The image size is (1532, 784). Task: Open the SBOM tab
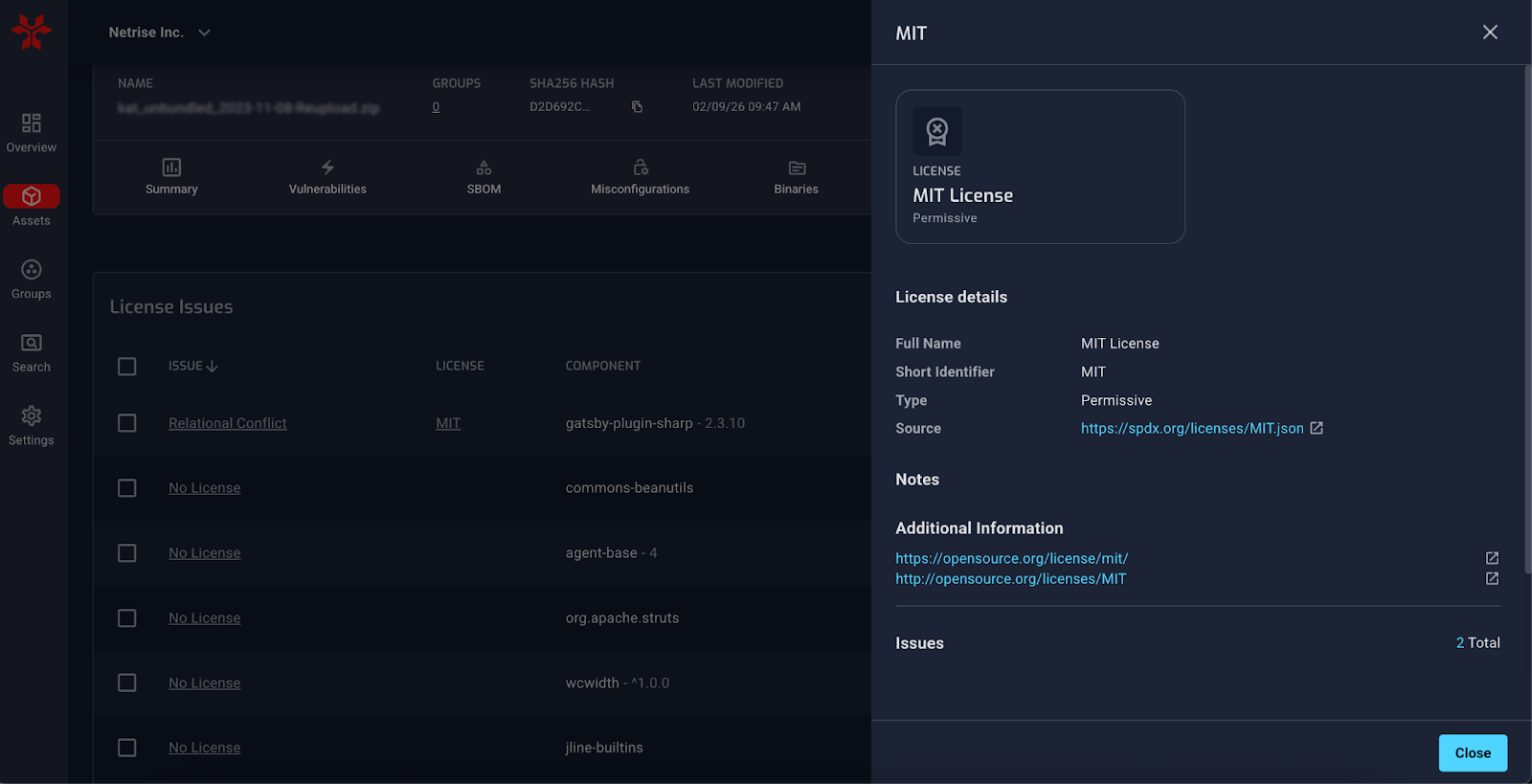coord(484,177)
